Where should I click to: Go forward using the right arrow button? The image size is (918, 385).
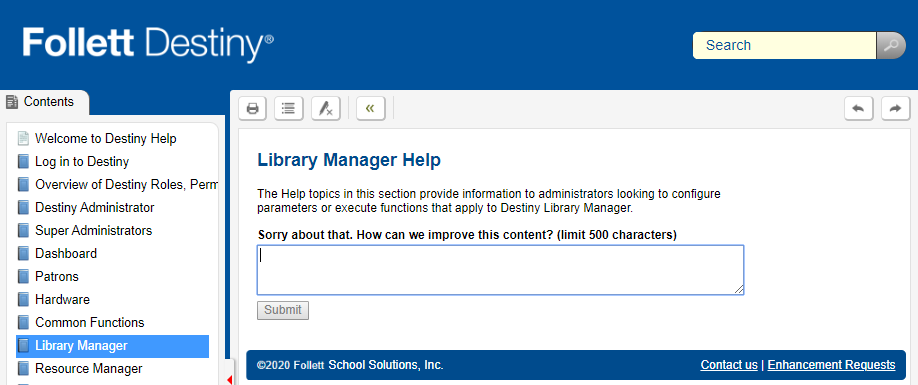click(x=895, y=108)
